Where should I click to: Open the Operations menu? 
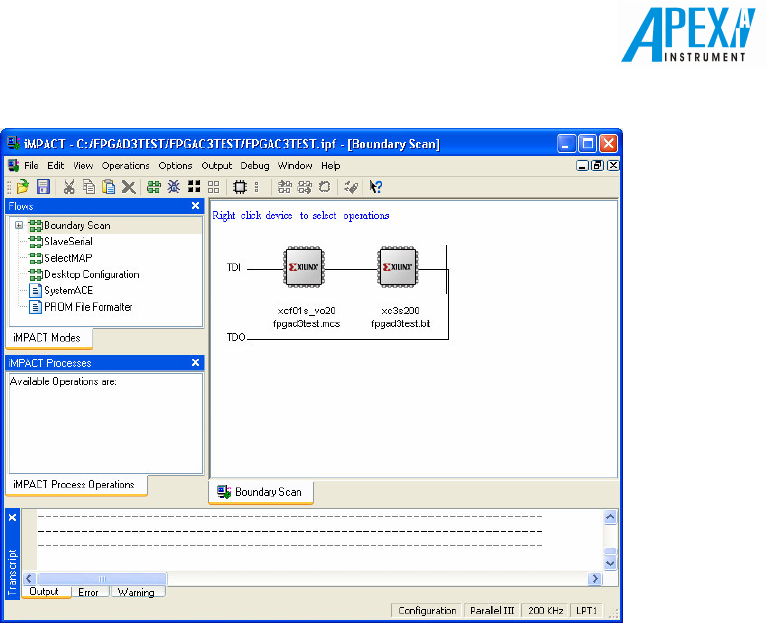126,166
